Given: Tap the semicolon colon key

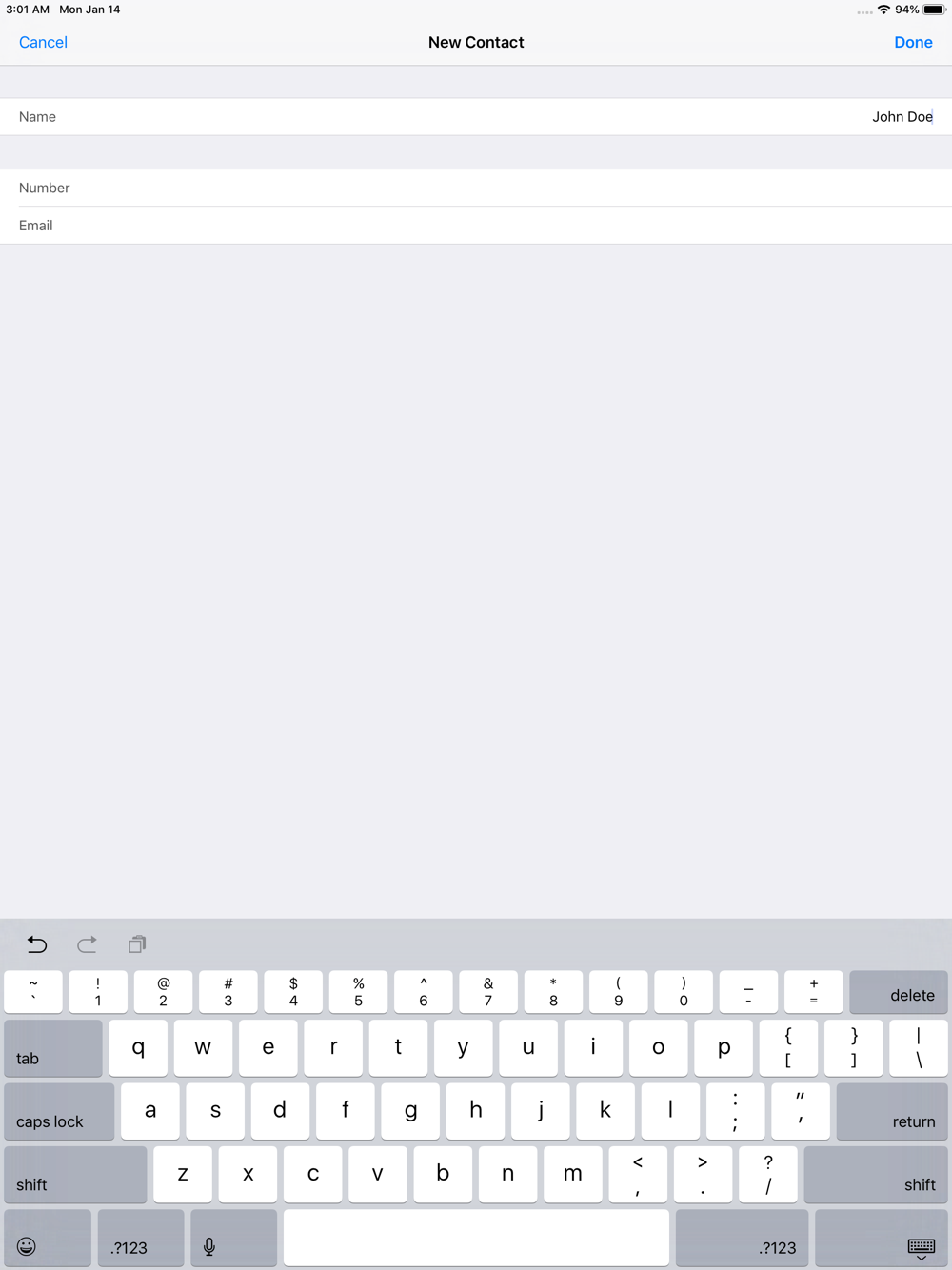Looking at the screenshot, I should [x=735, y=1111].
